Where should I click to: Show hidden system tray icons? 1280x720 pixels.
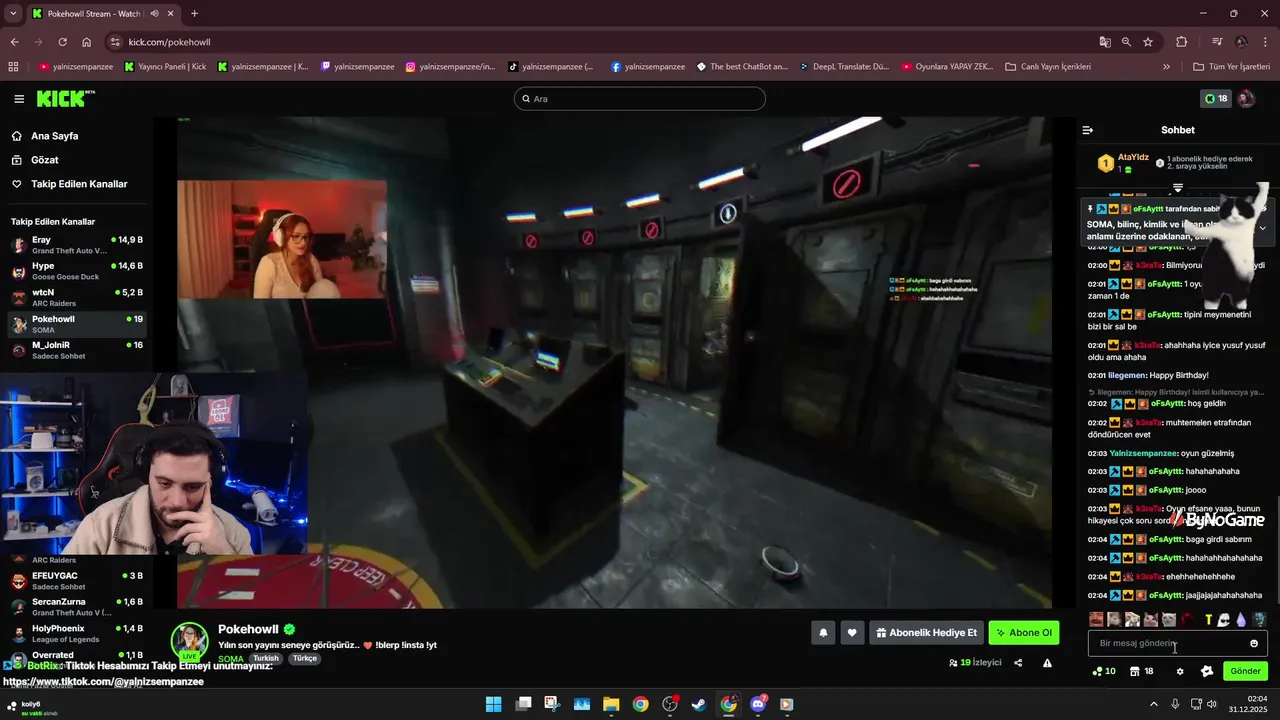(1154, 704)
